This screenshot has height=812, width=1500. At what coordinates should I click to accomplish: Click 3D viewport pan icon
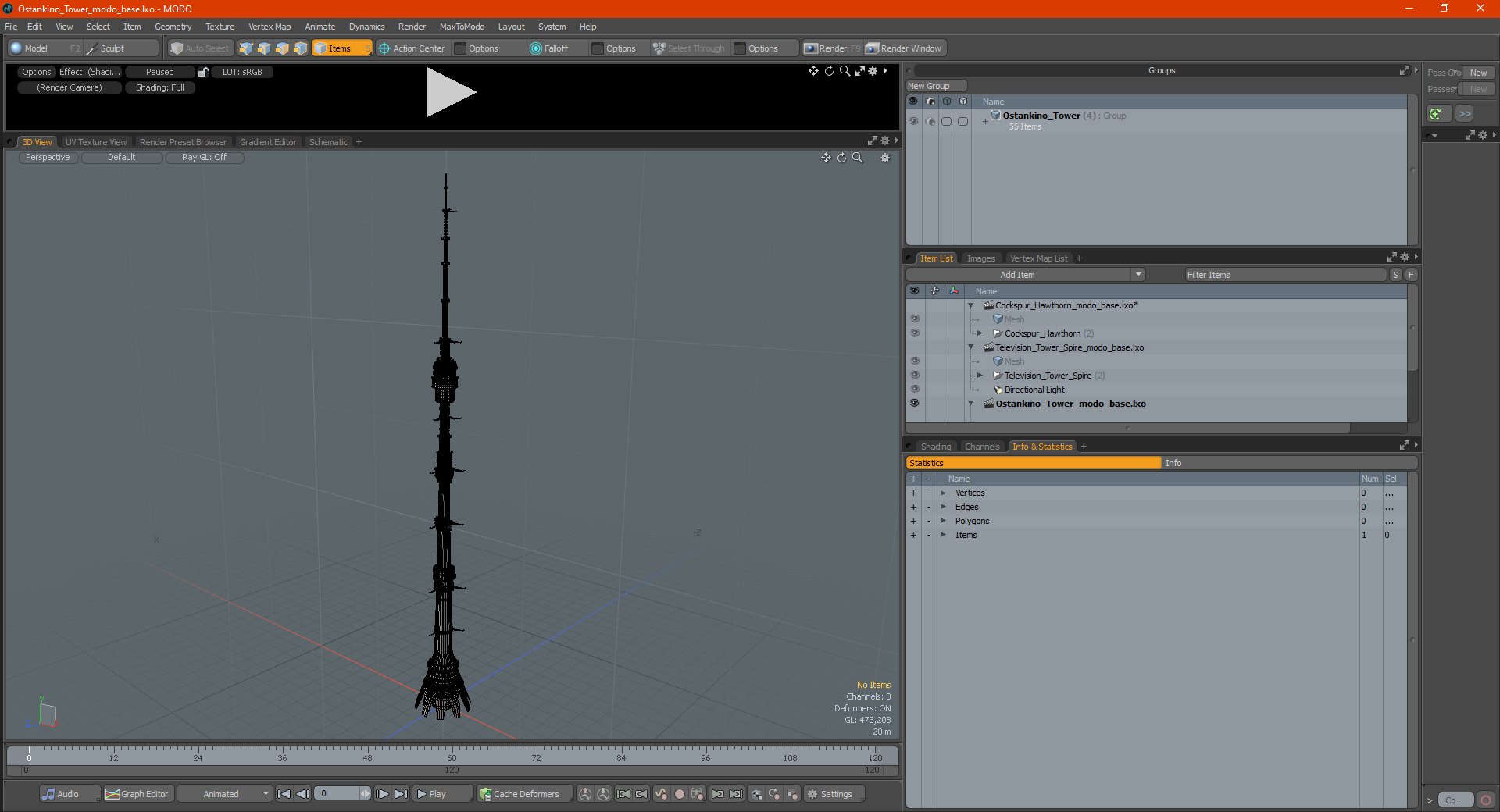826,158
